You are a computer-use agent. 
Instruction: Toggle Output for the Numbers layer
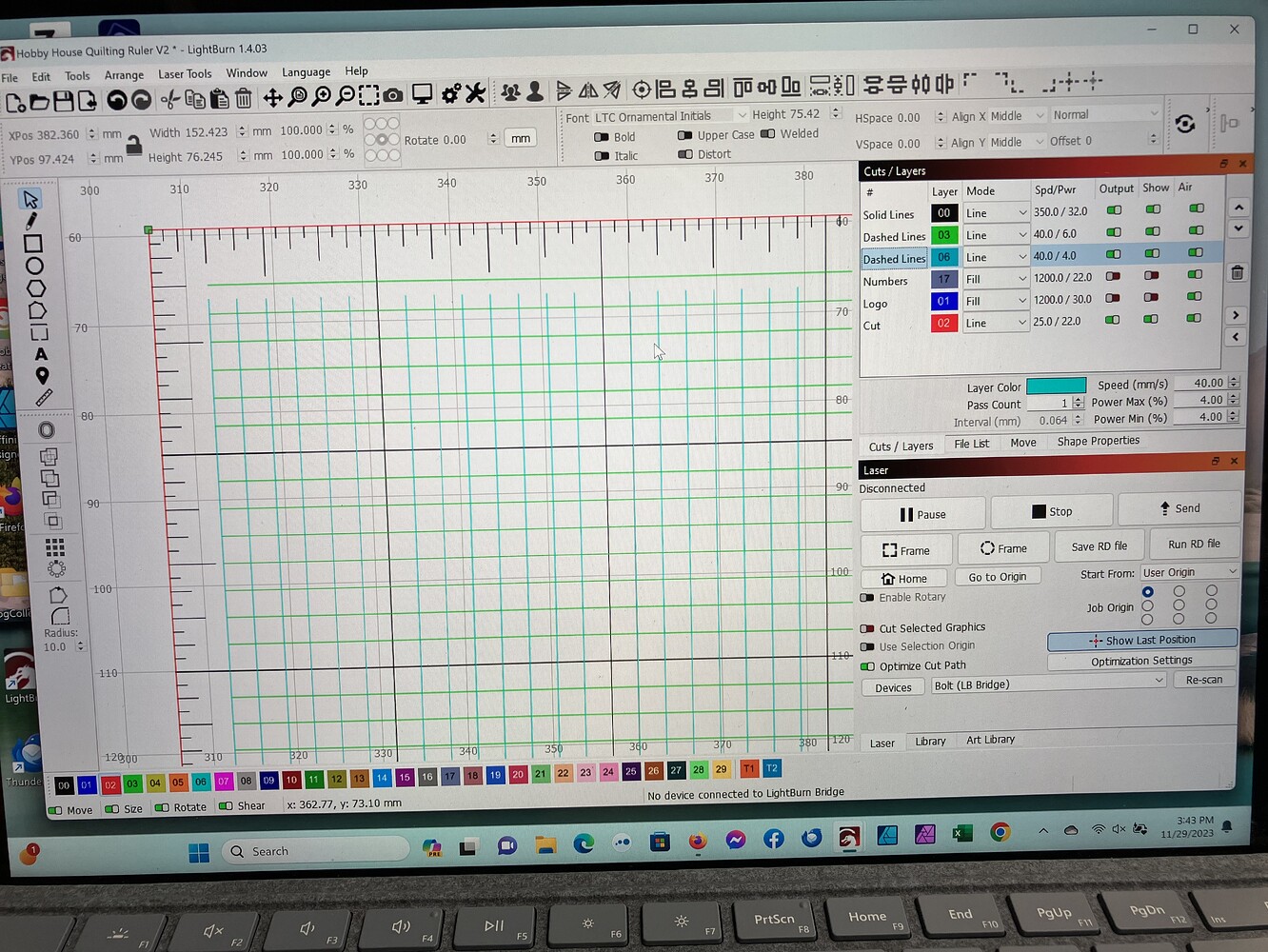[x=1114, y=277]
